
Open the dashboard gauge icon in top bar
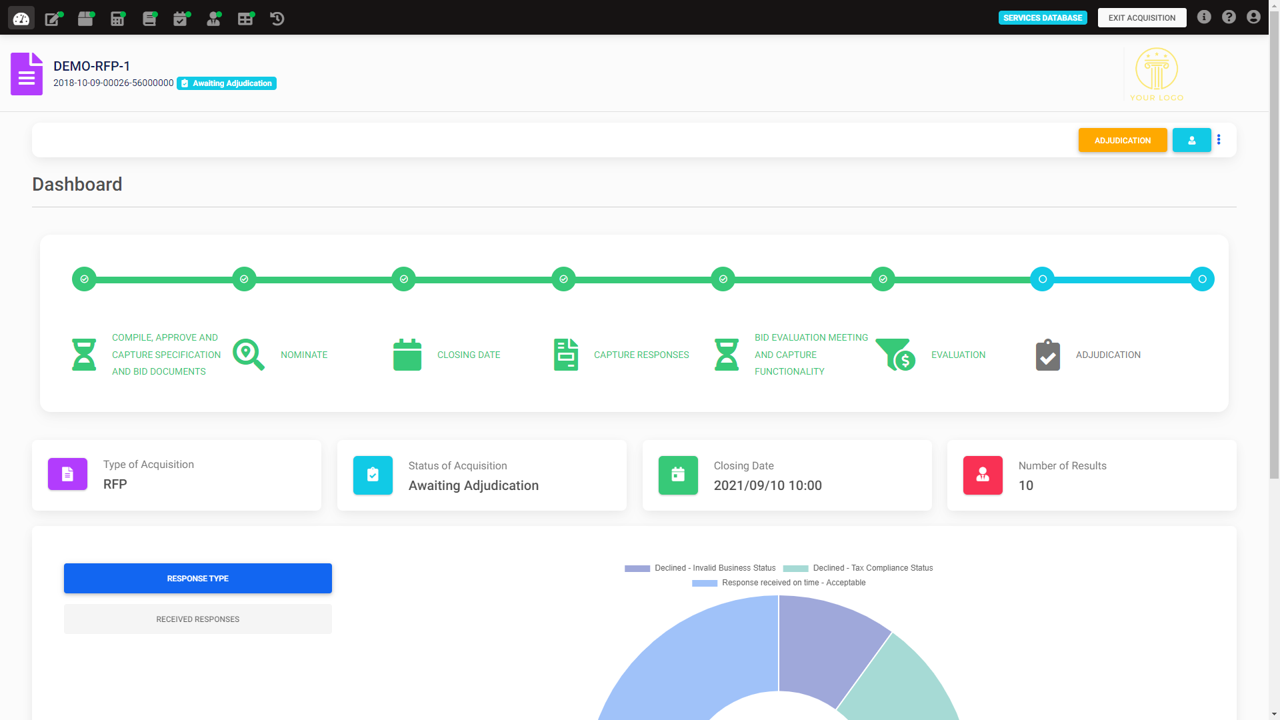(21, 18)
